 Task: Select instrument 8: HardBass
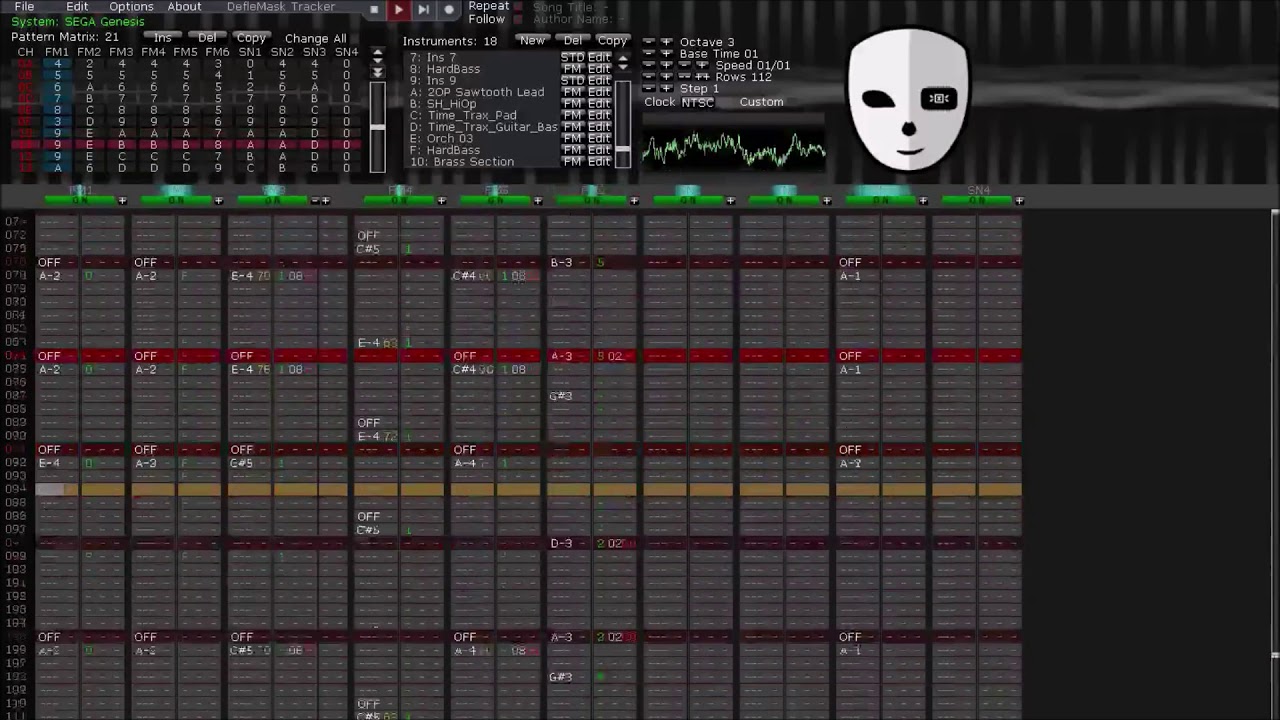point(445,69)
